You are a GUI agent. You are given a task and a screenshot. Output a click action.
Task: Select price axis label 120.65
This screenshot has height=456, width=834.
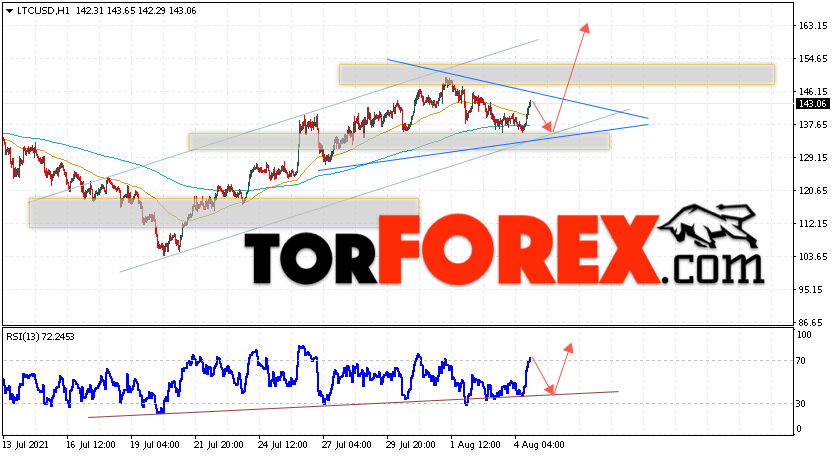[x=813, y=190]
